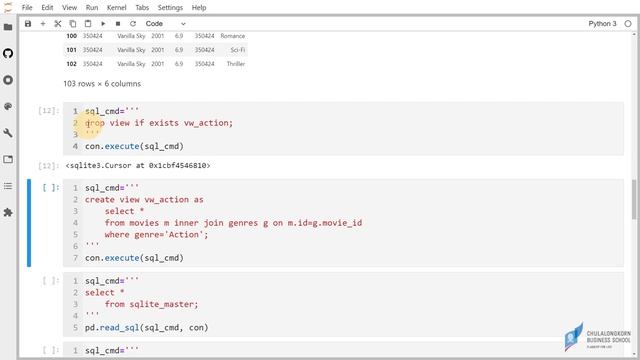
Task: Run the selected cell with the play icon
Action: (x=103, y=24)
